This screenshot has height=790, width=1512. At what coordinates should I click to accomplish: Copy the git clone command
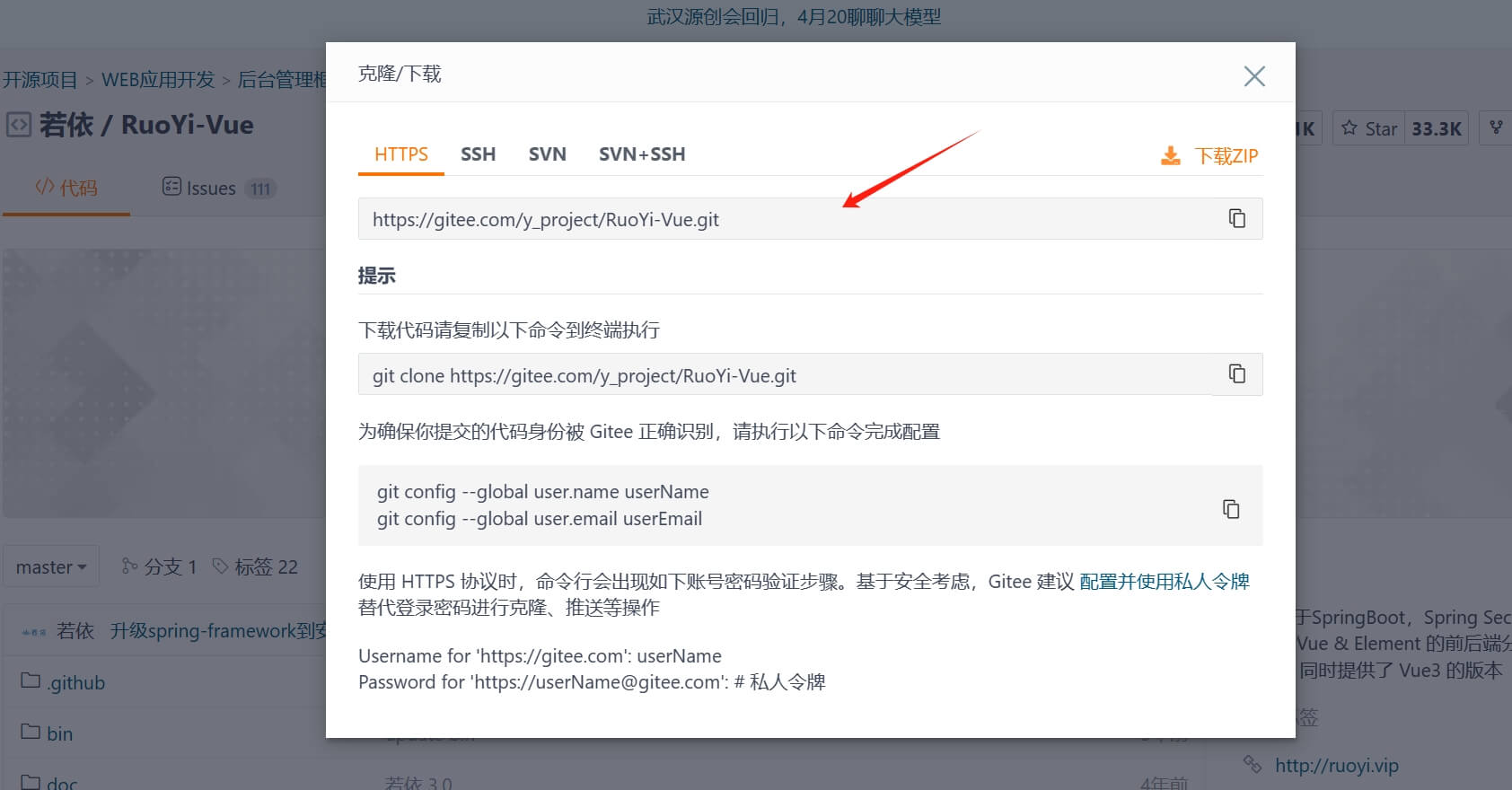(x=1236, y=373)
